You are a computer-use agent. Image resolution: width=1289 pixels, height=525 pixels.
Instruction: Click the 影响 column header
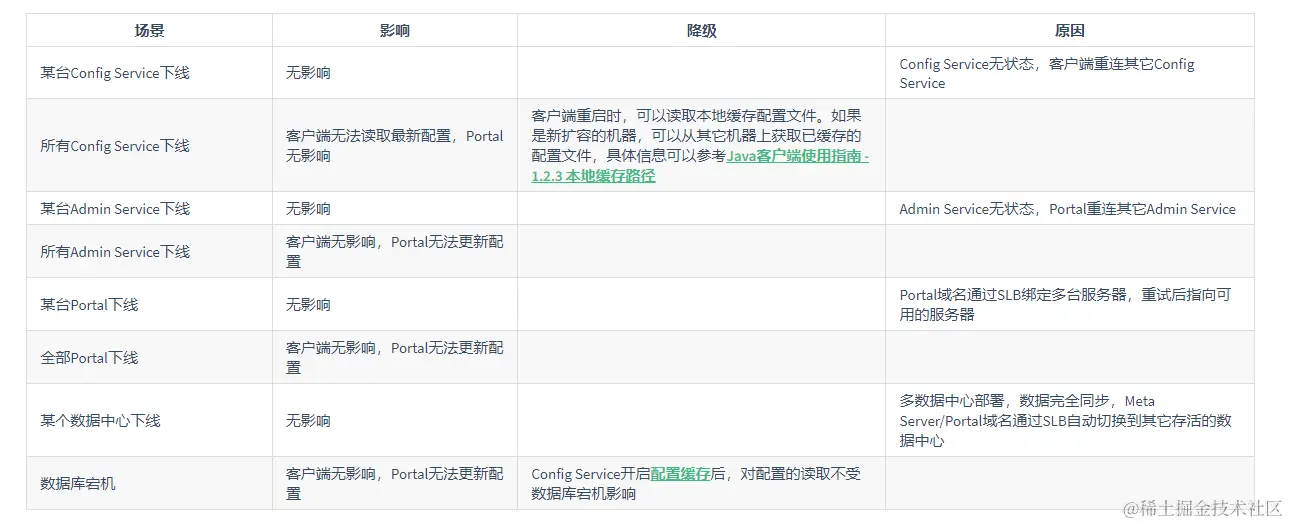click(x=395, y=31)
